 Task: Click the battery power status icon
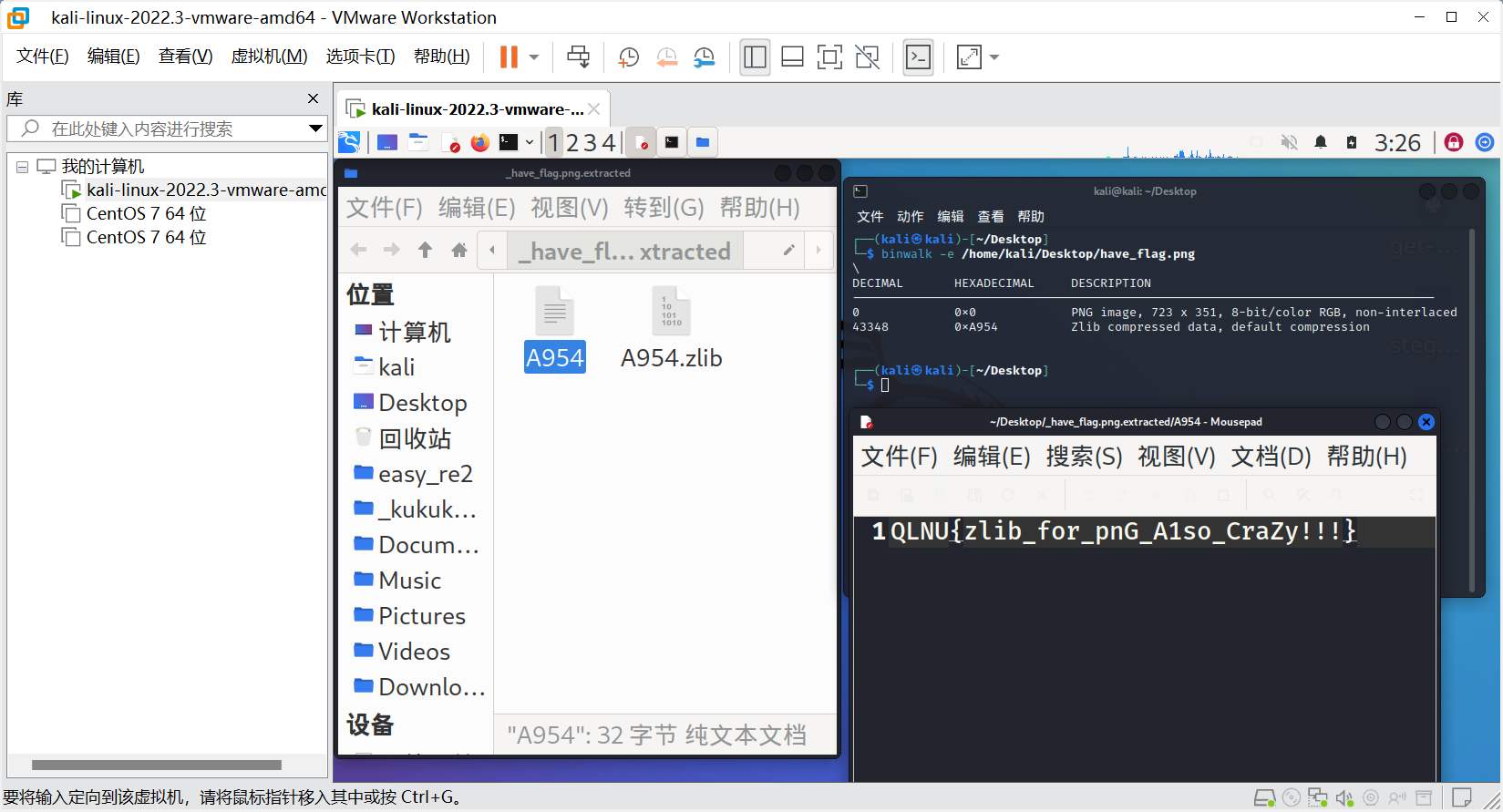[1352, 142]
